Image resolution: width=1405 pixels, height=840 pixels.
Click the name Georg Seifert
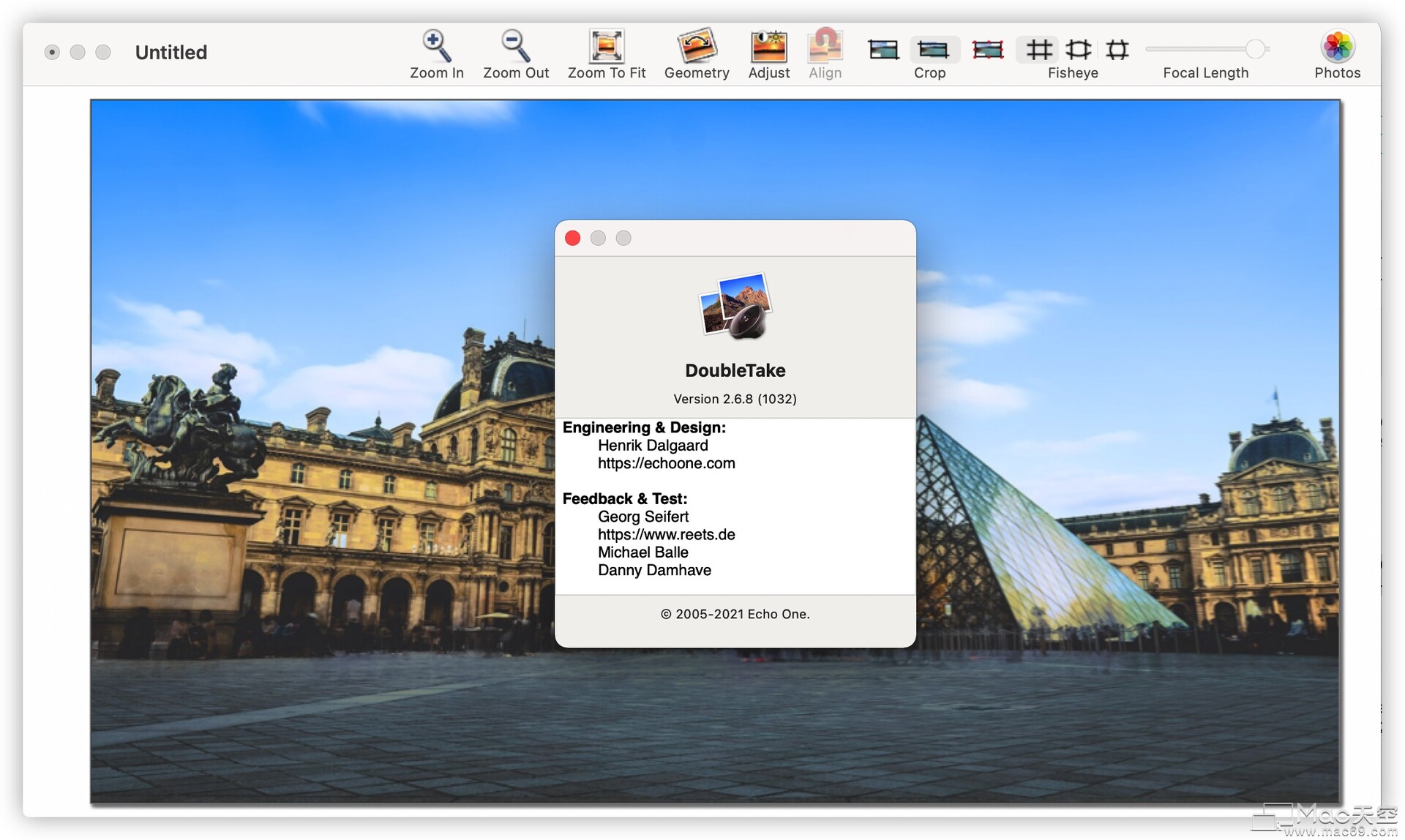tap(643, 517)
